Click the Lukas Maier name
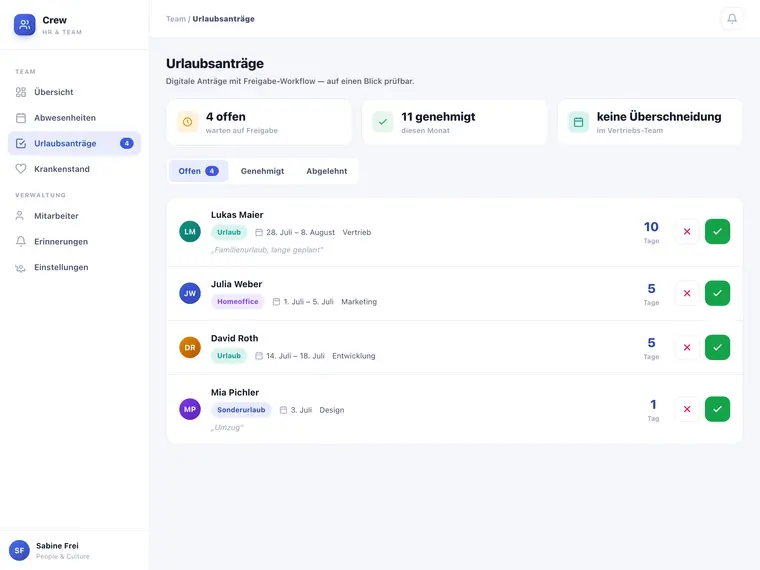 pos(237,215)
